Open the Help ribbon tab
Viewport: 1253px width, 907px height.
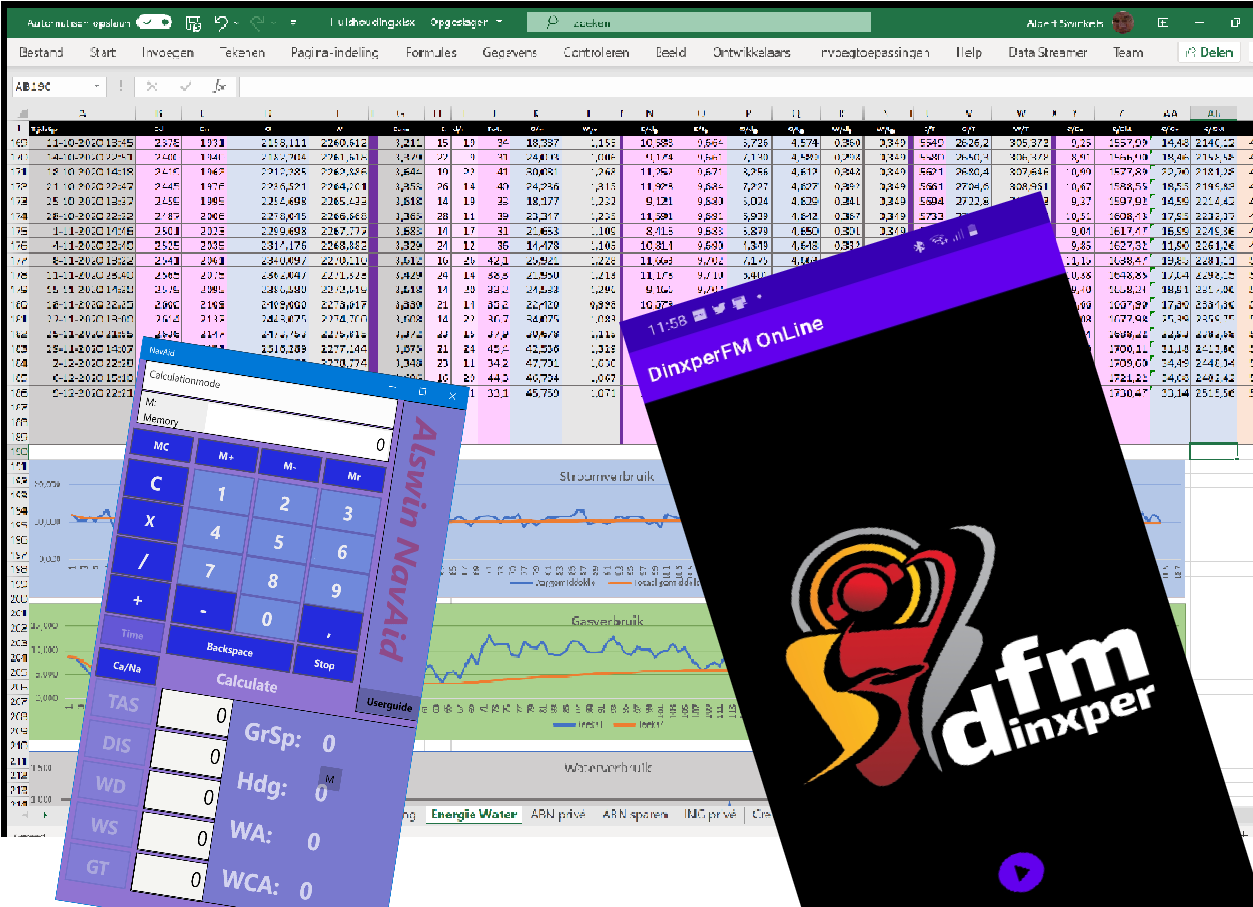click(968, 53)
